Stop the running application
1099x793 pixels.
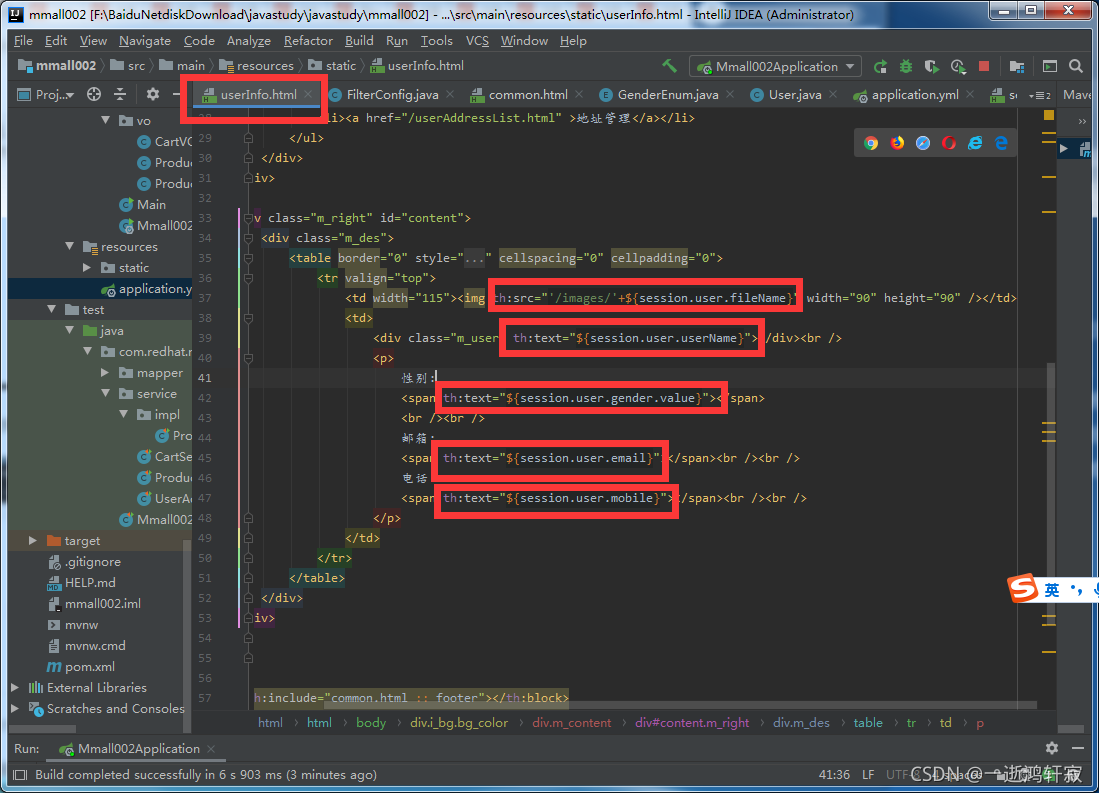pyautogui.click(x=984, y=67)
